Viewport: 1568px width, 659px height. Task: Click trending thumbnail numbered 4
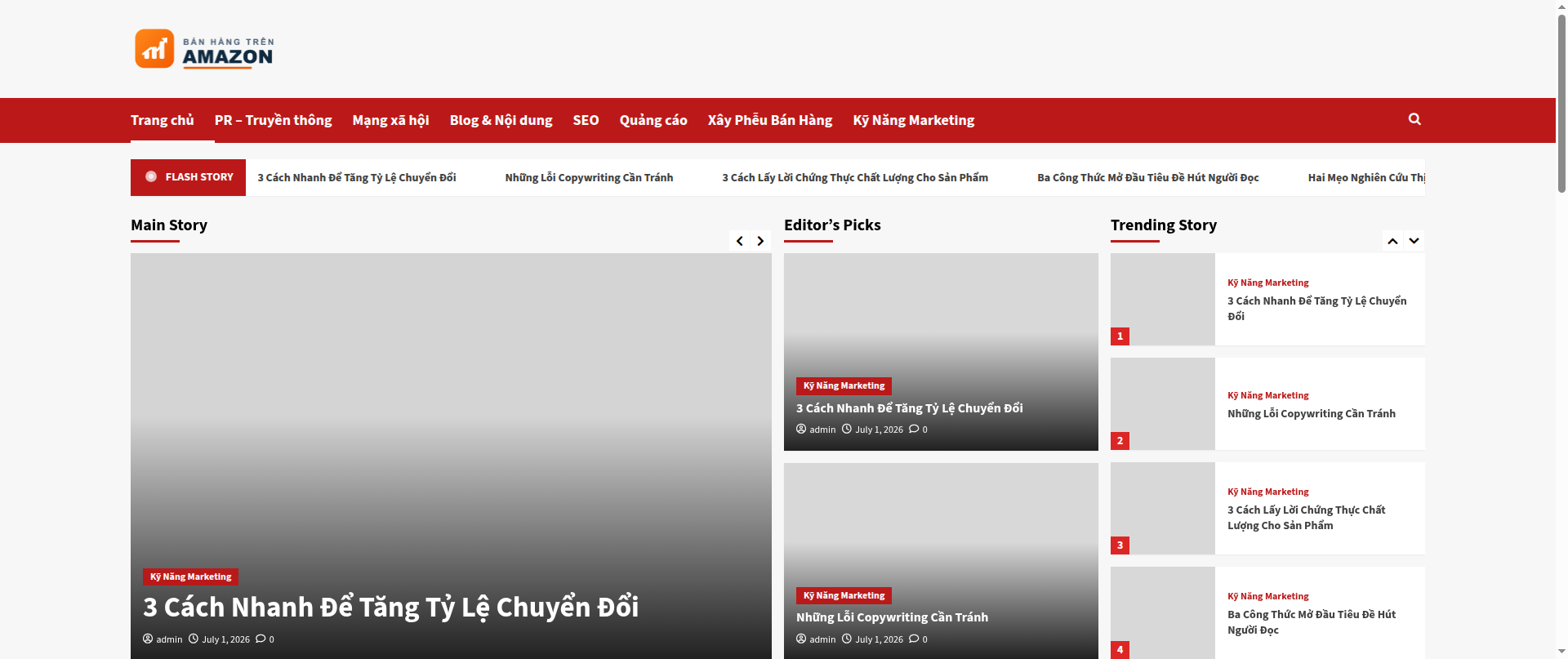1163,612
